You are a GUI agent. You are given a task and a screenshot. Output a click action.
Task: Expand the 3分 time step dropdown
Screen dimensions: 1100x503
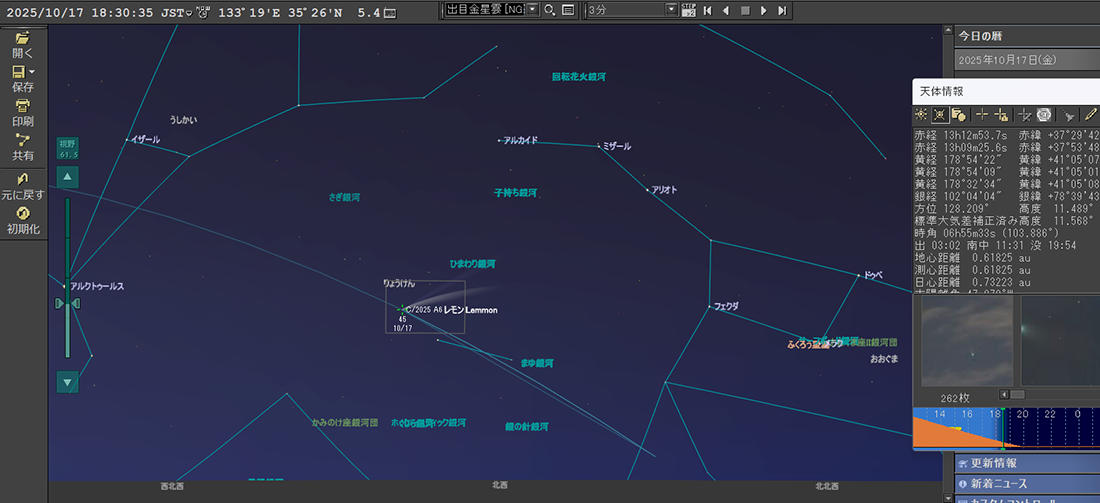tap(672, 10)
